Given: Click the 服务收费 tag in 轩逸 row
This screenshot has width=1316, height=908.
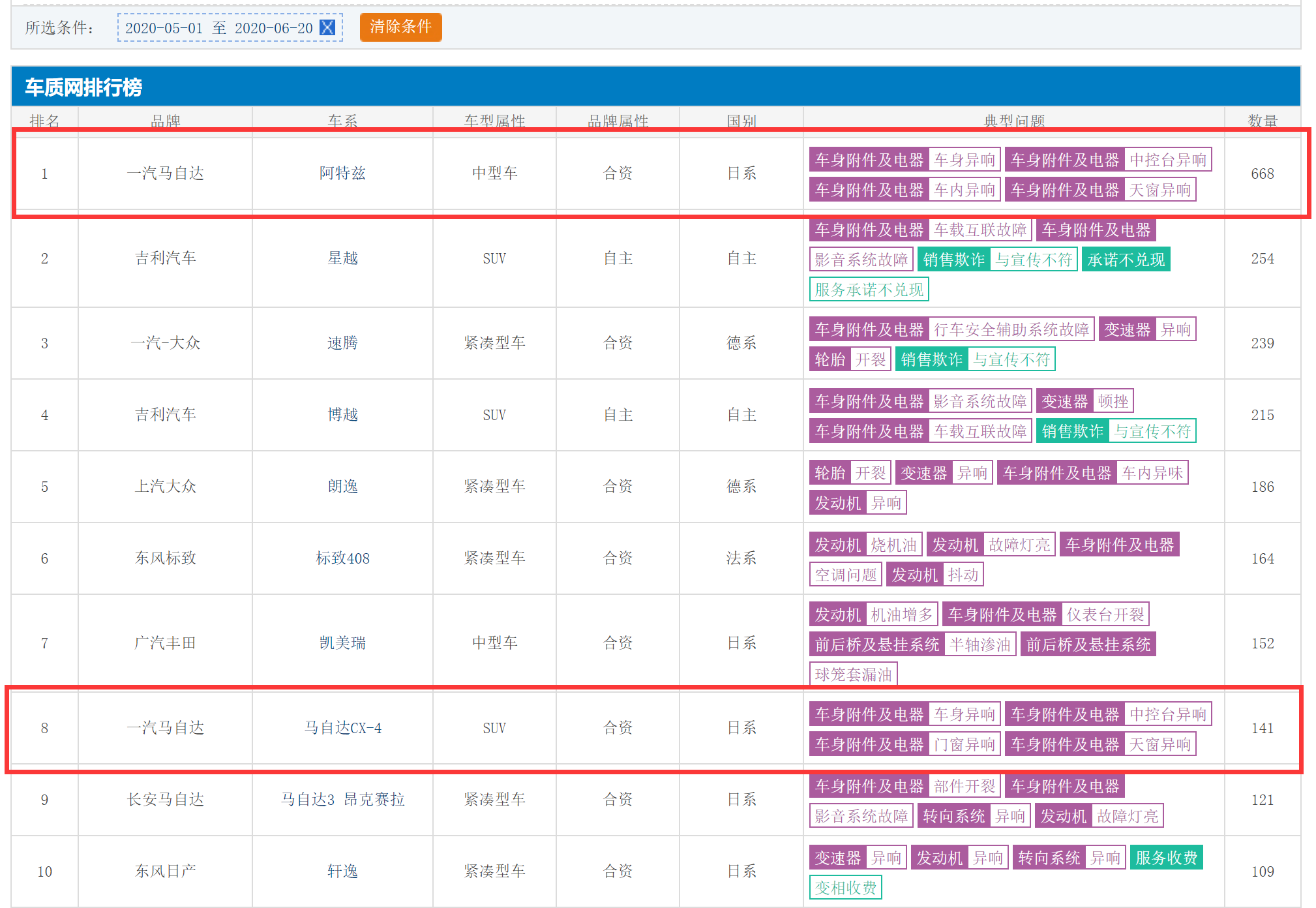Looking at the screenshot, I should (1166, 858).
